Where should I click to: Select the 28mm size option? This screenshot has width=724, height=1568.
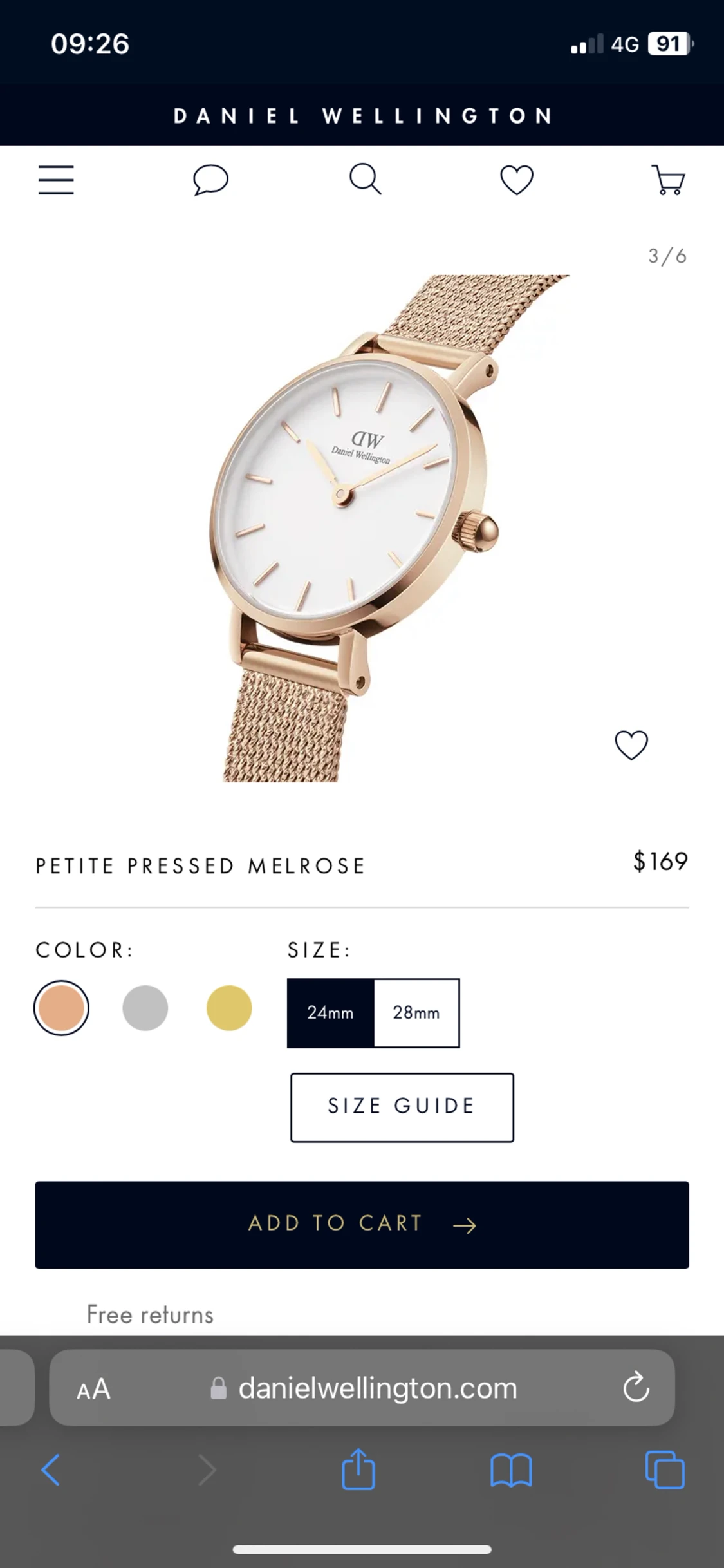[x=416, y=1013]
